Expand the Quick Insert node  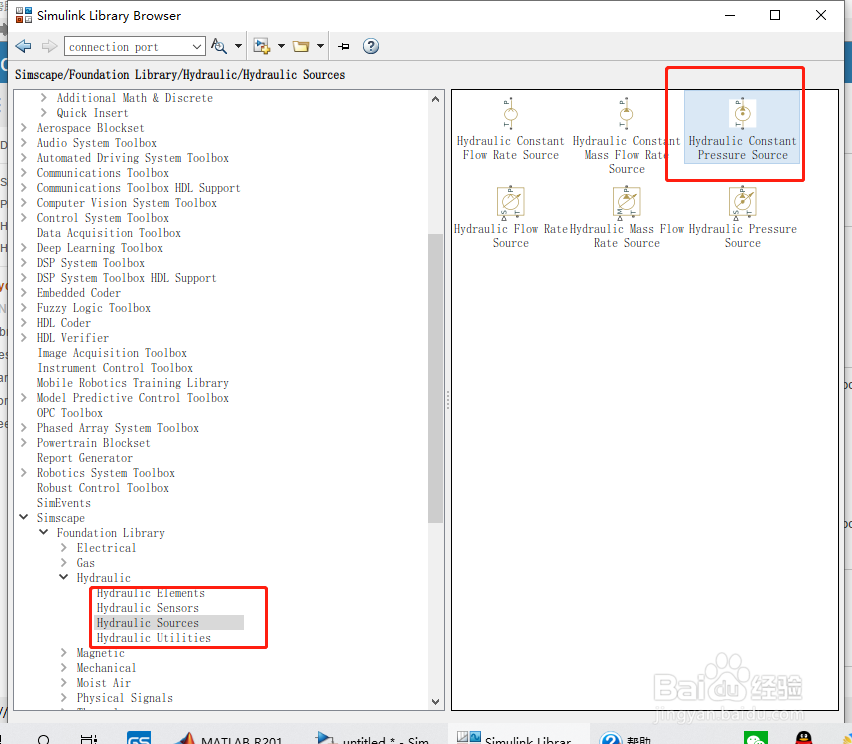coord(43,112)
